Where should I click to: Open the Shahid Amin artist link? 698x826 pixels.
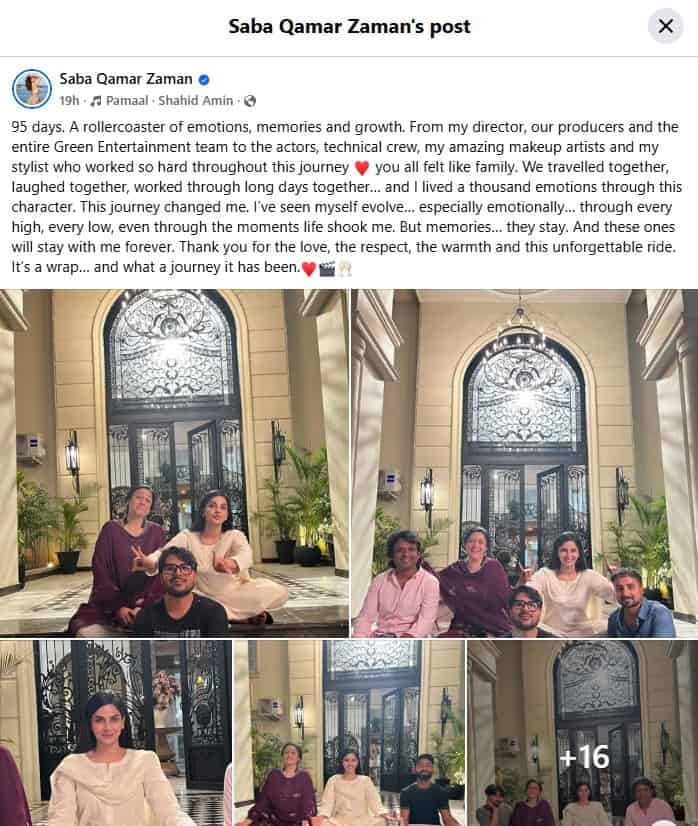[x=195, y=101]
